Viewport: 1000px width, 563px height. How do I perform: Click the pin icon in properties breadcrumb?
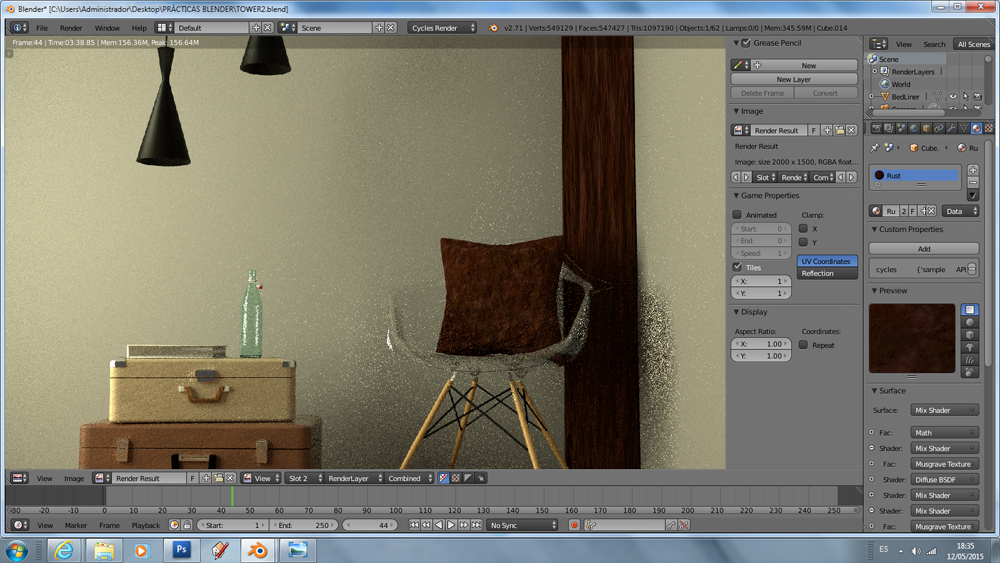pos(875,147)
